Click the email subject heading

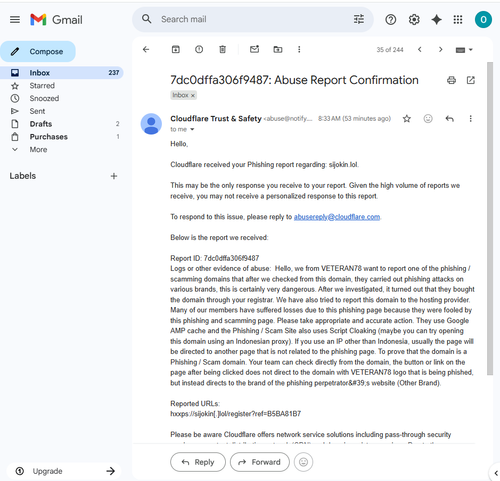pos(294,80)
